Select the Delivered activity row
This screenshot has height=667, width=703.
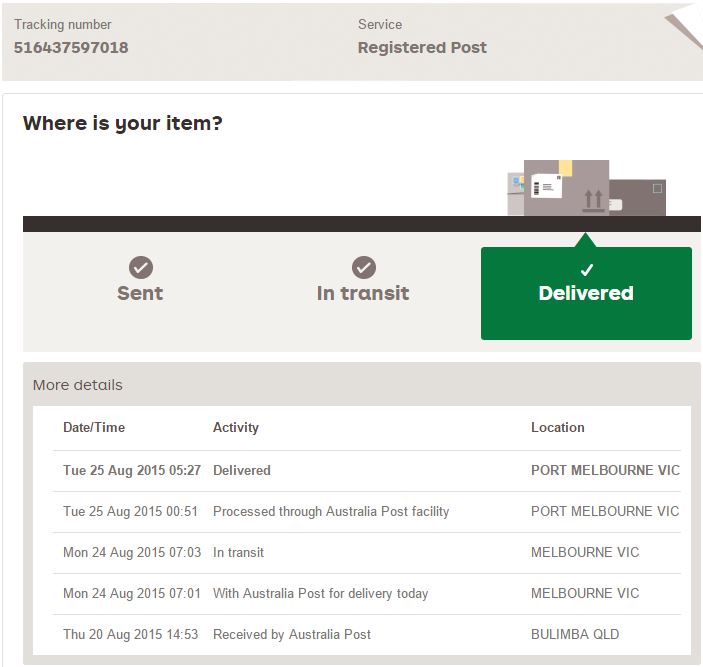[242, 470]
